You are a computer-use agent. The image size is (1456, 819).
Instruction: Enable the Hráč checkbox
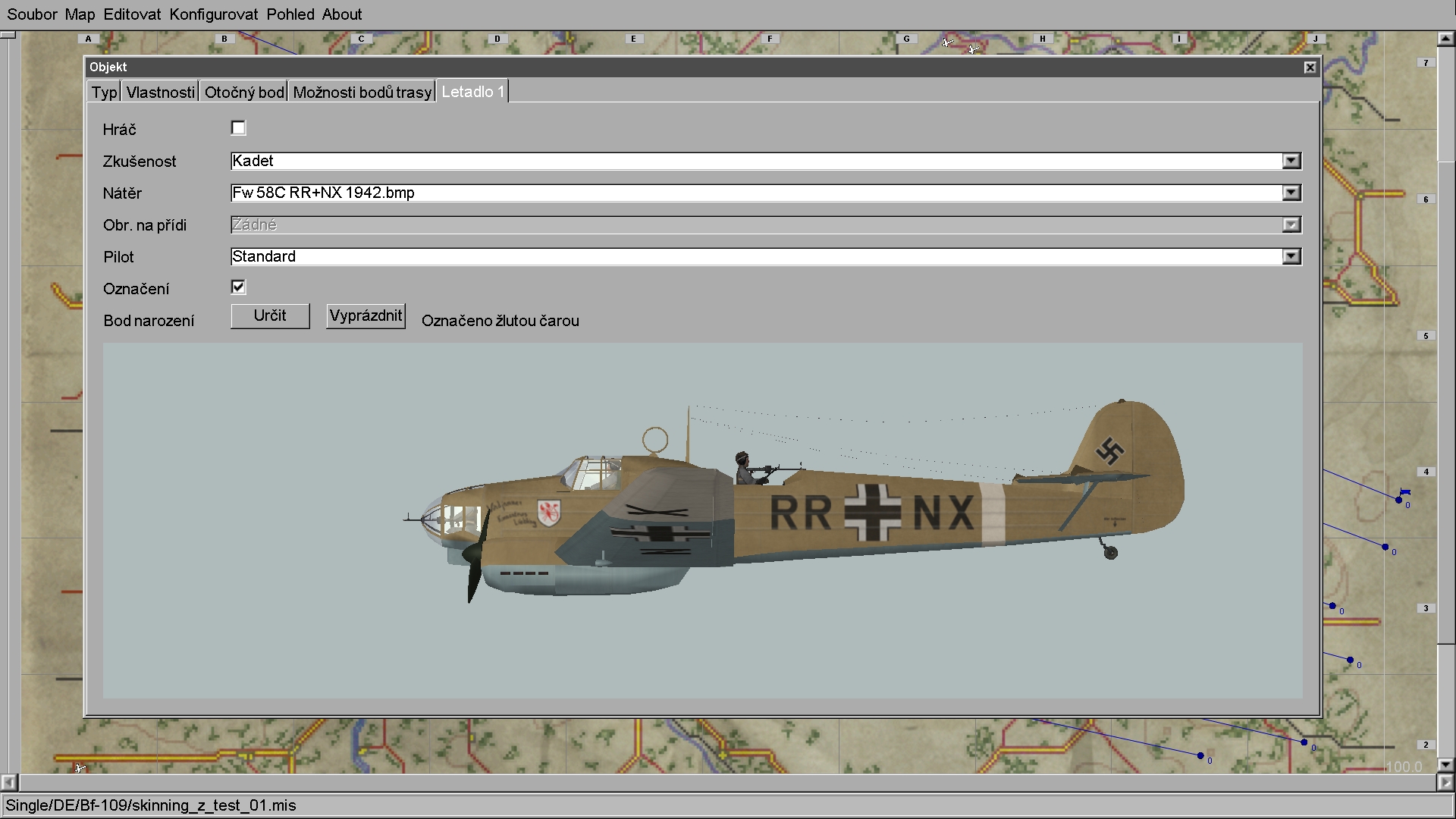pyautogui.click(x=238, y=128)
